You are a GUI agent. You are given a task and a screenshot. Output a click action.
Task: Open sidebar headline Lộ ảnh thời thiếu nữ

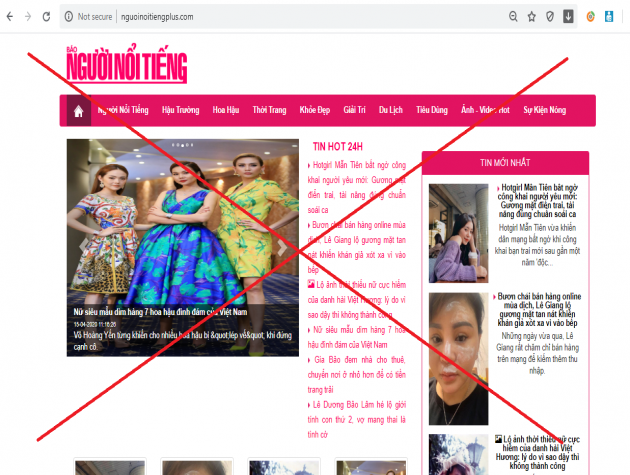538,452
